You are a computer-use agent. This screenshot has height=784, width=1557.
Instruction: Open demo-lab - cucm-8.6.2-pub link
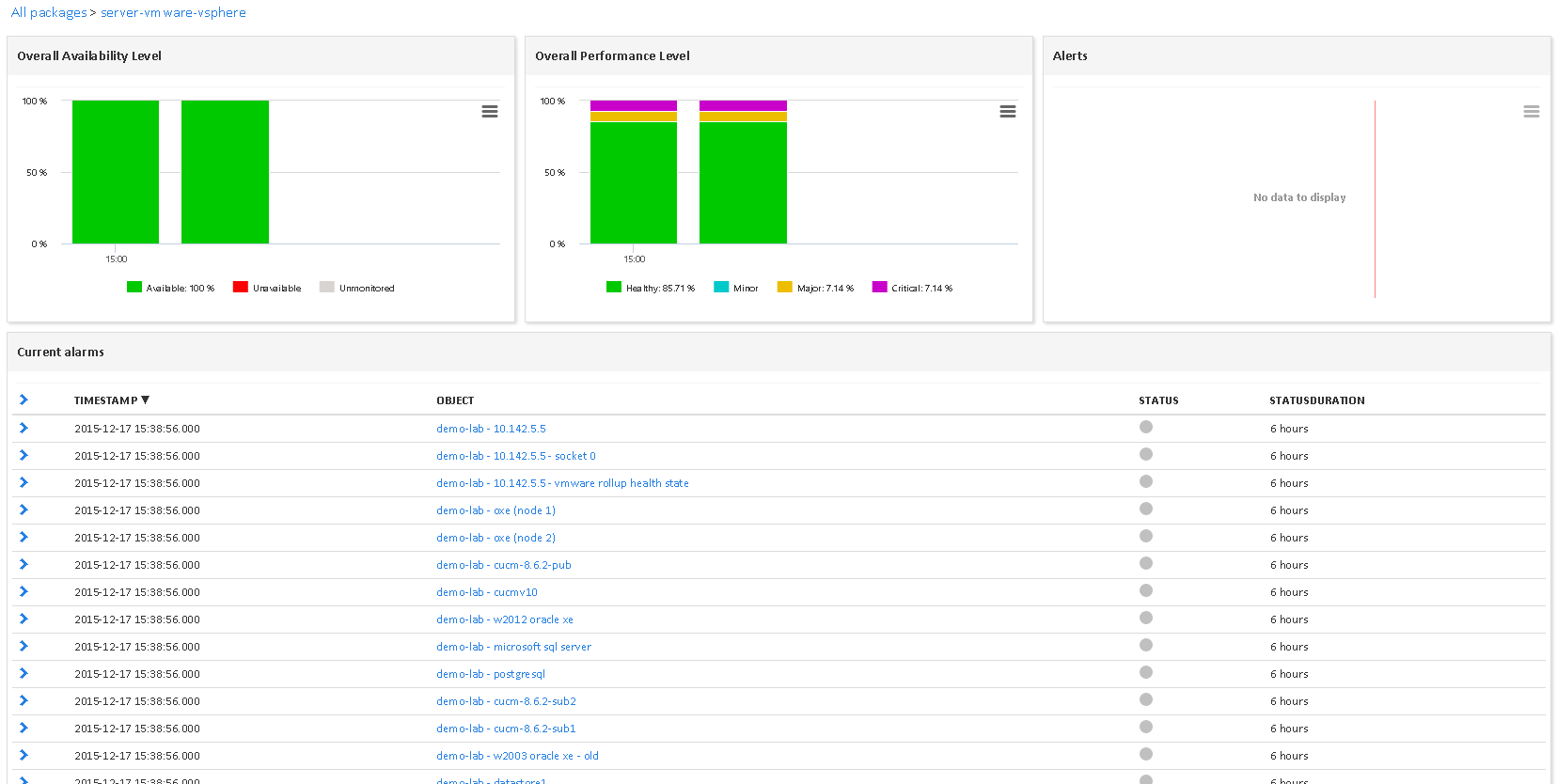point(504,565)
